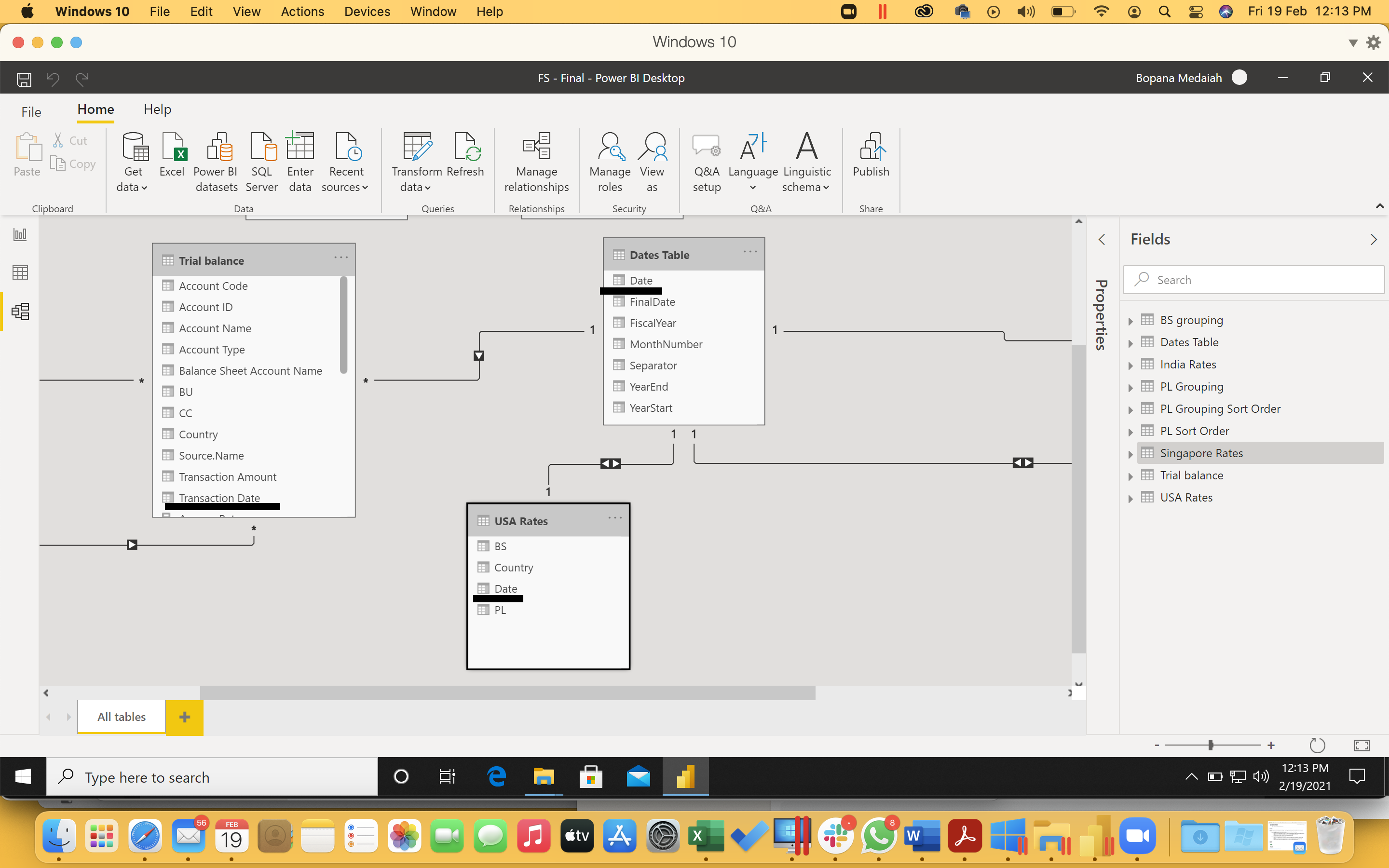This screenshot has width=1389, height=868.
Task: Connect to SQL Server
Action: coord(262,163)
